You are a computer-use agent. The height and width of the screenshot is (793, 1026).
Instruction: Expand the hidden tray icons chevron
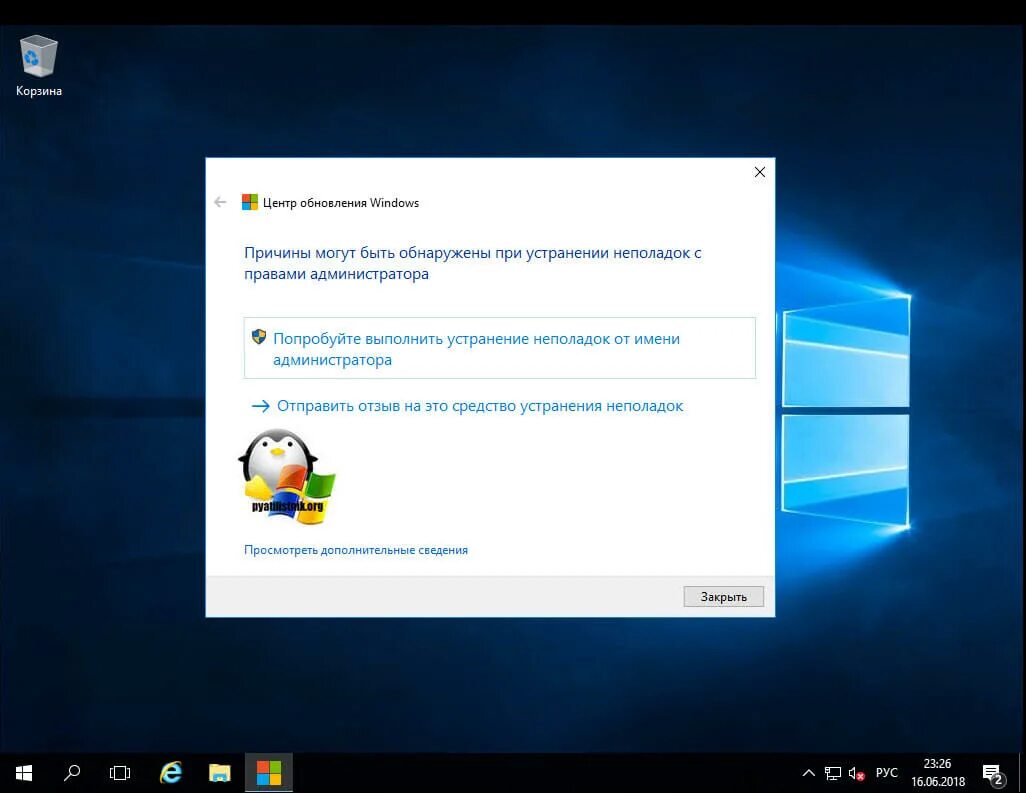click(808, 772)
